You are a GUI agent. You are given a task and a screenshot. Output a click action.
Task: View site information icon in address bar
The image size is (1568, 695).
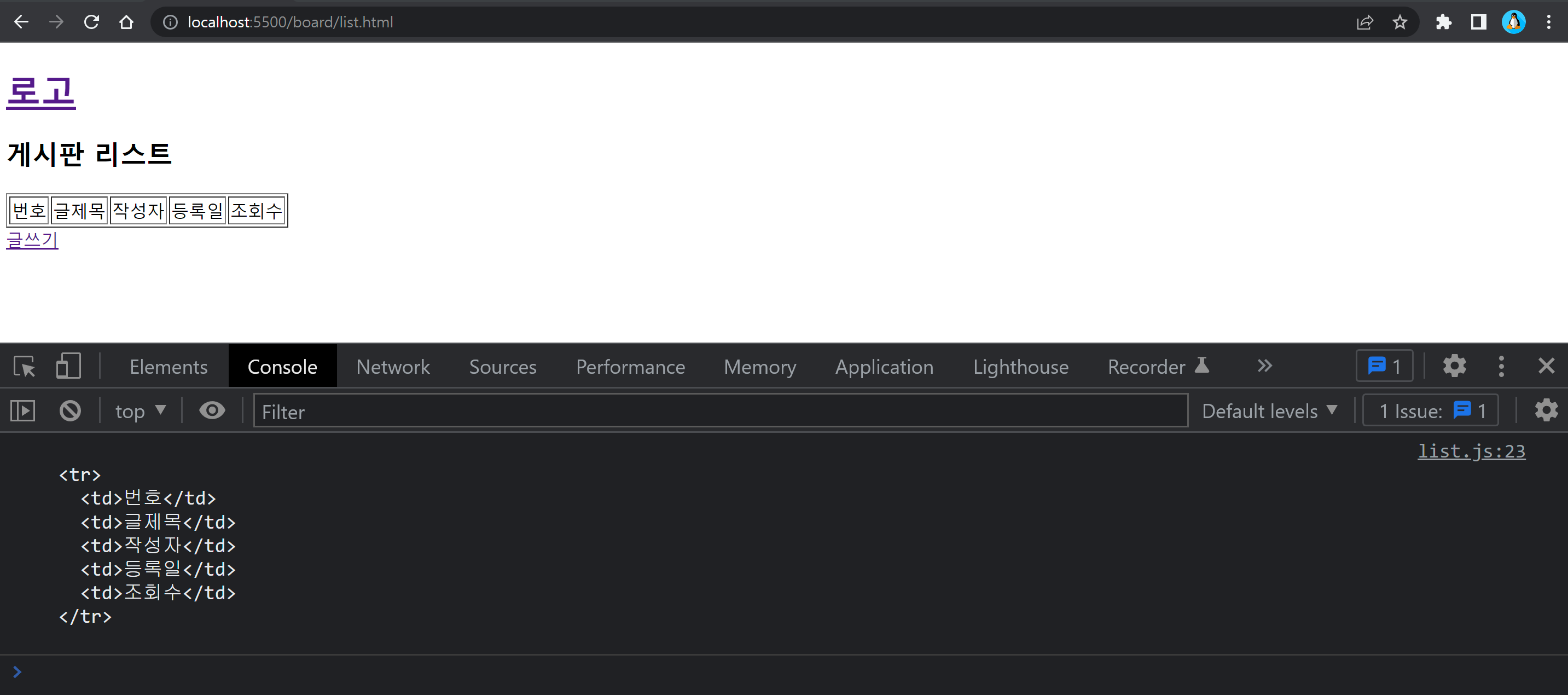tap(171, 22)
